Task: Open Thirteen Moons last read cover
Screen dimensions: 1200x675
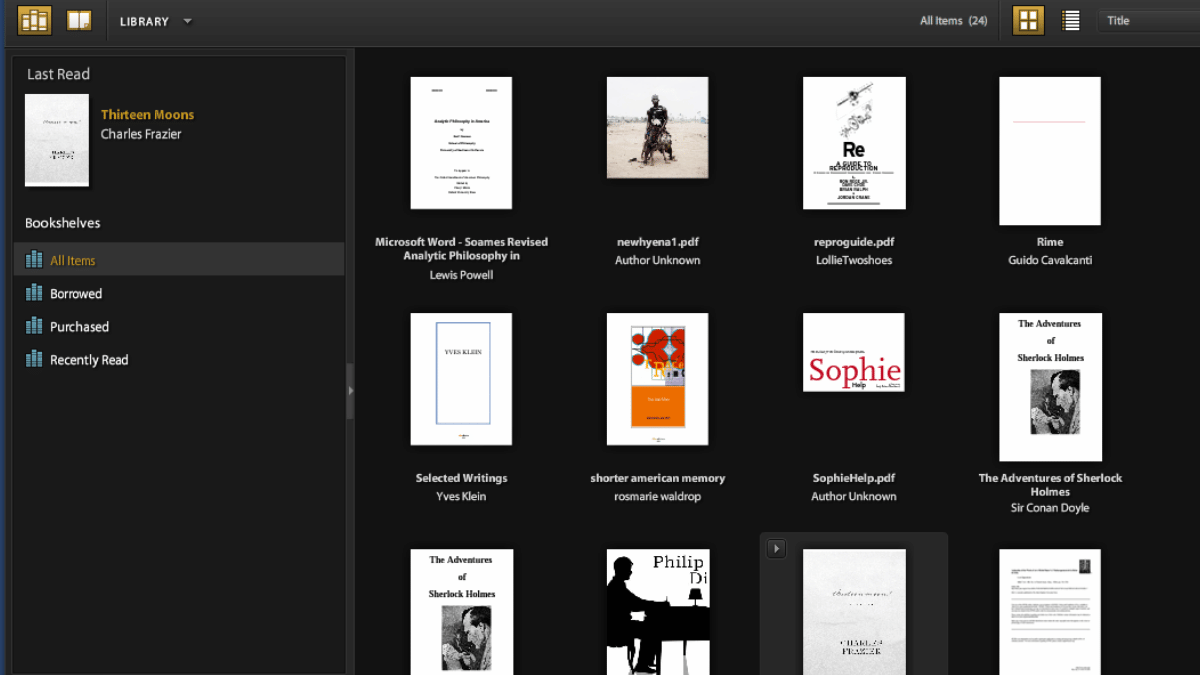Action: tap(57, 141)
